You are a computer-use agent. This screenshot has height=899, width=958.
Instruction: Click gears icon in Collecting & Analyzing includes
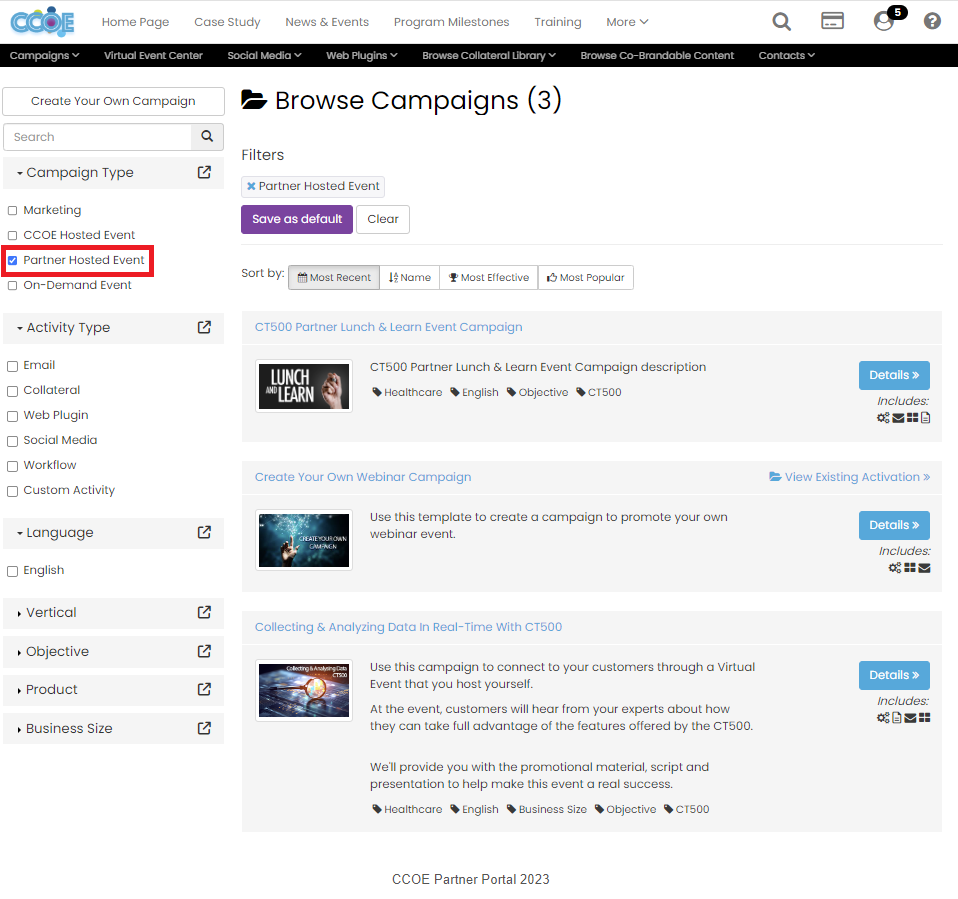point(883,718)
